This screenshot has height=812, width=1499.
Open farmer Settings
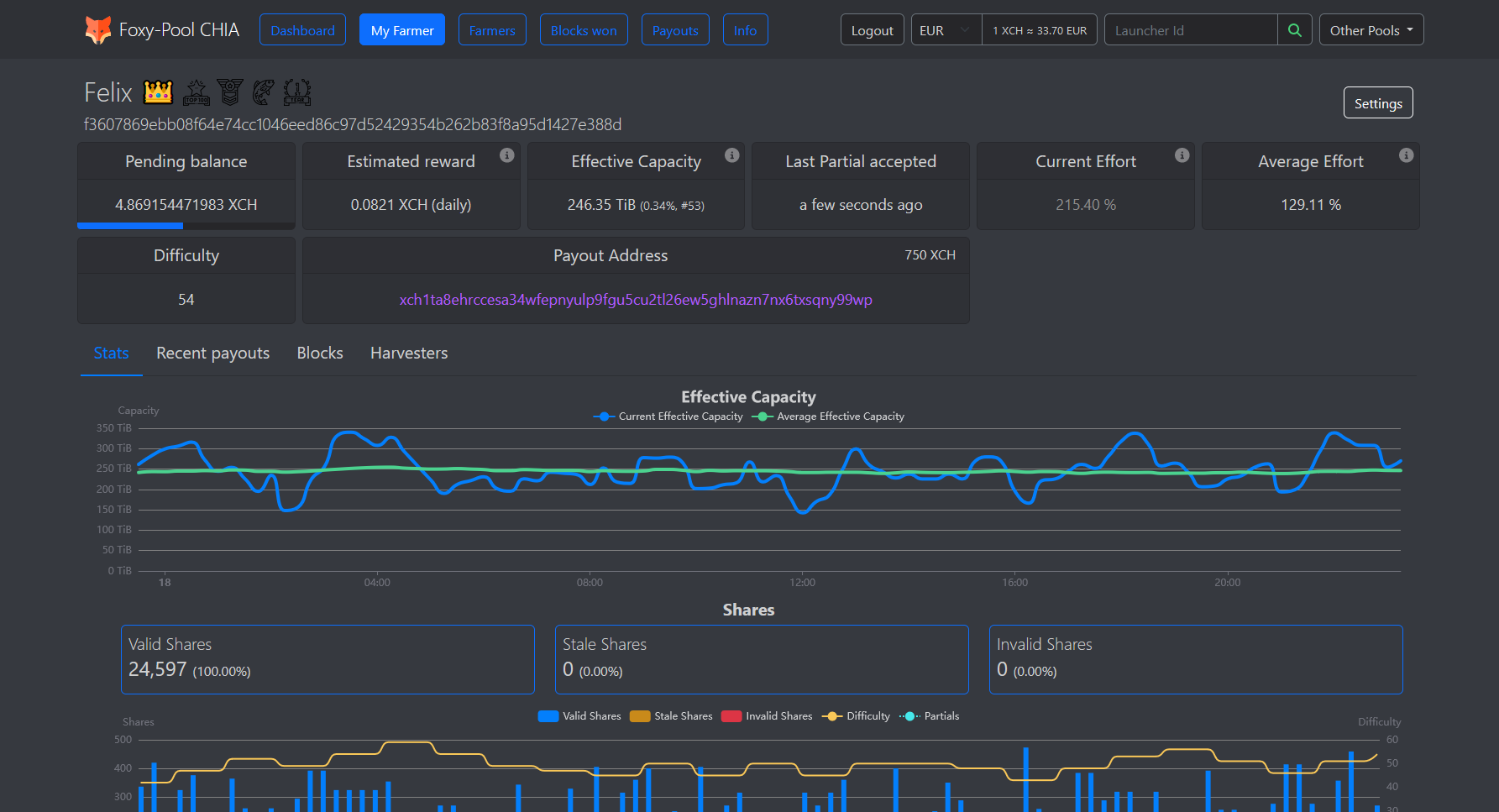pos(1377,103)
